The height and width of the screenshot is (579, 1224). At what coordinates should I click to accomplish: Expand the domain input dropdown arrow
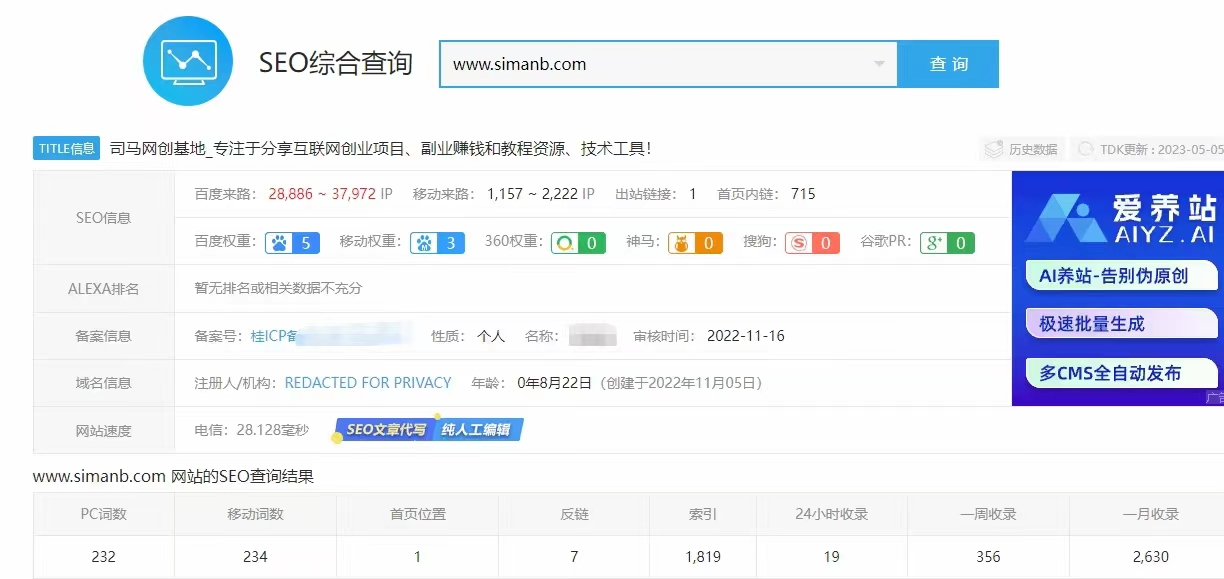click(x=879, y=64)
